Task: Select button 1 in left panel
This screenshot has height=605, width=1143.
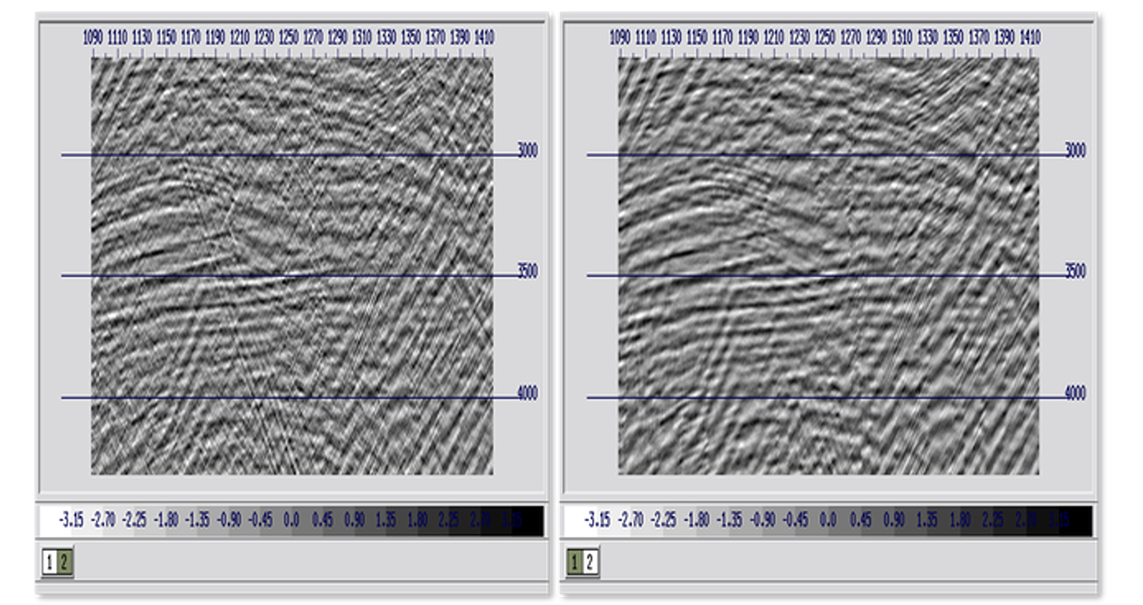Action: (49, 563)
